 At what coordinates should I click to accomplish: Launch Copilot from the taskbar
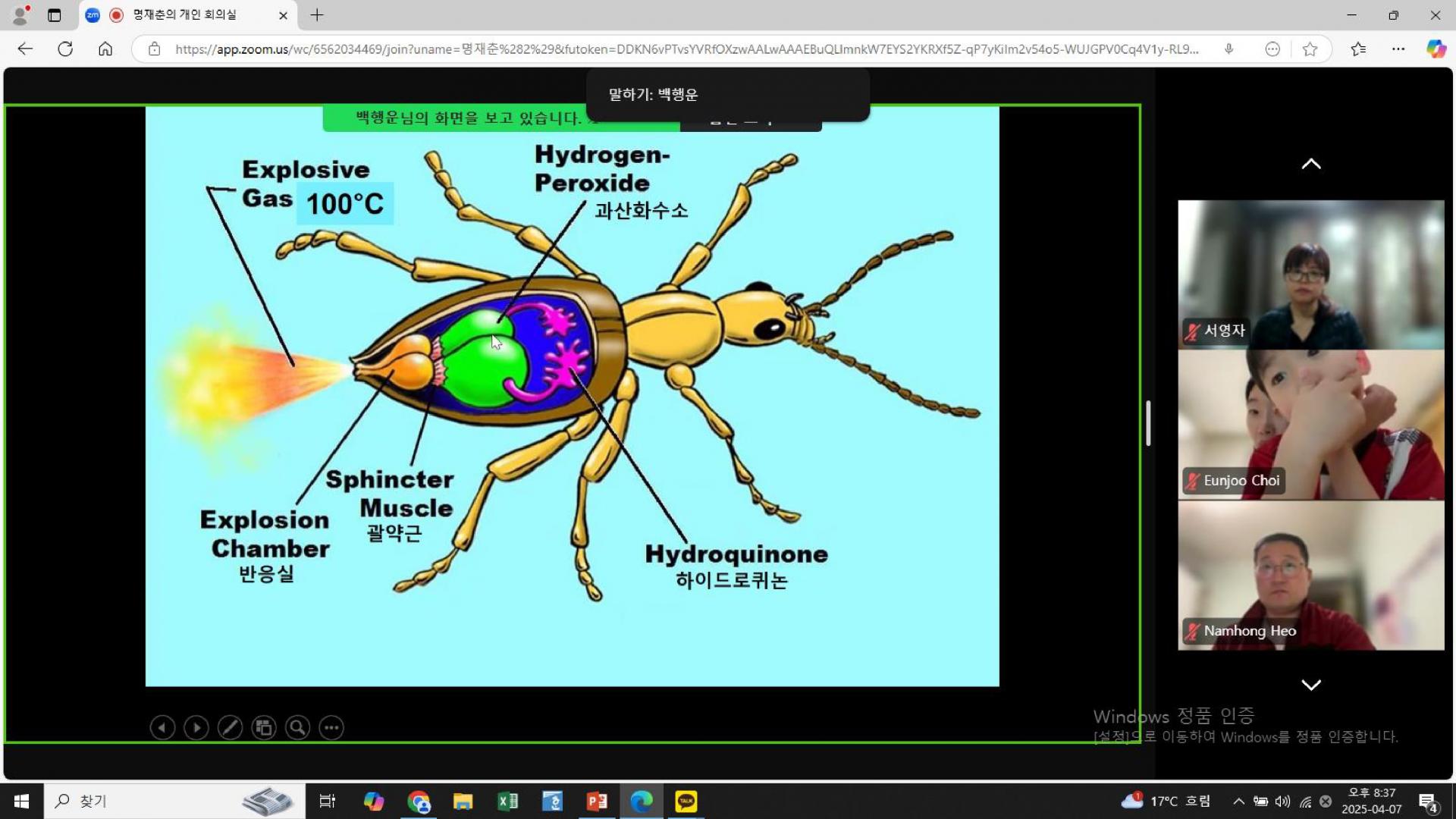coord(373,801)
